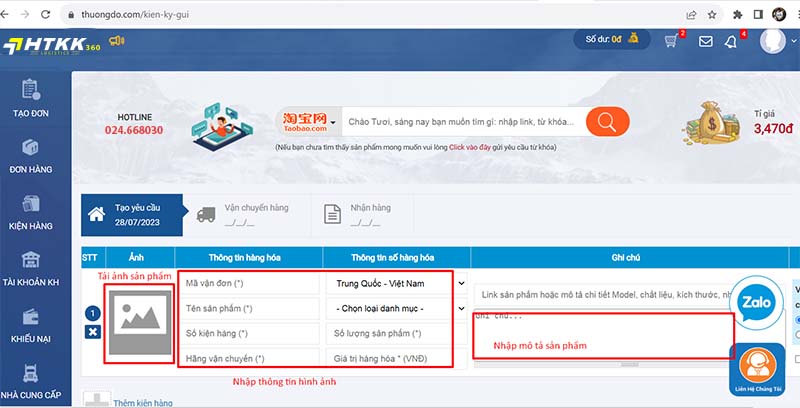This screenshot has height=408, width=800.
Task: Click the Số dư: 0đ balance button
Action: pyautogui.click(x=612, y=39)
